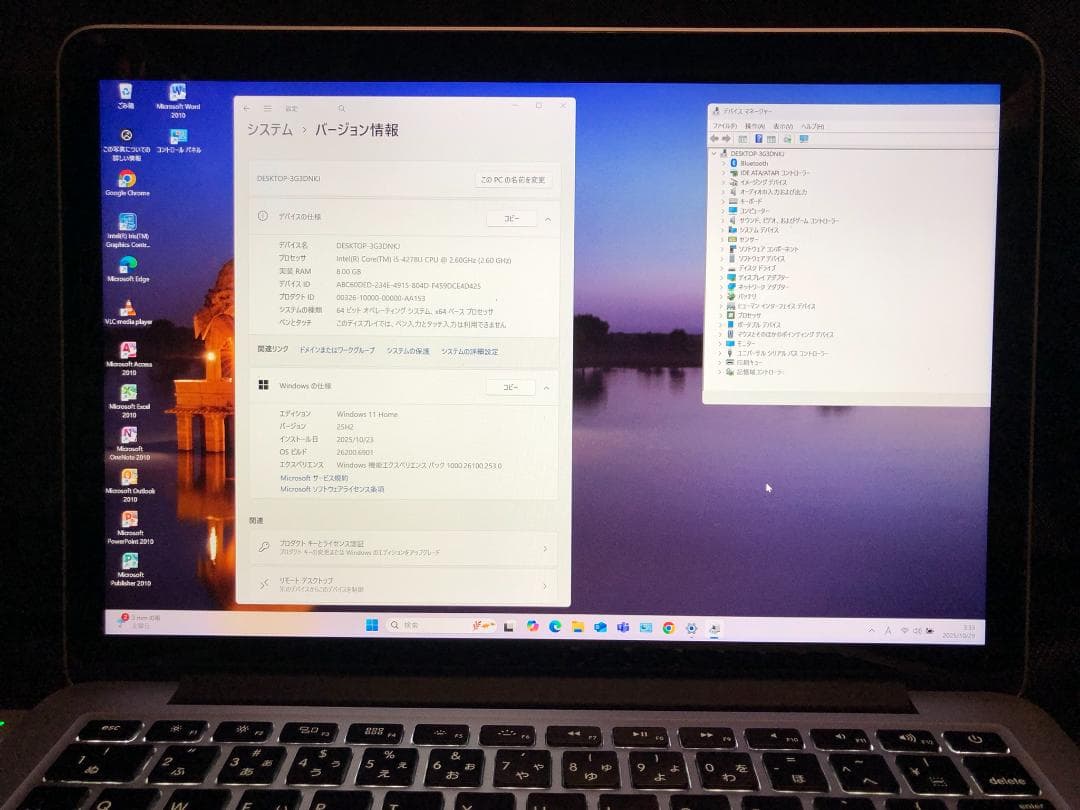1080x810 pixels.
Task: Open Google Chrome from the desktop
Action: click(125, 180)
